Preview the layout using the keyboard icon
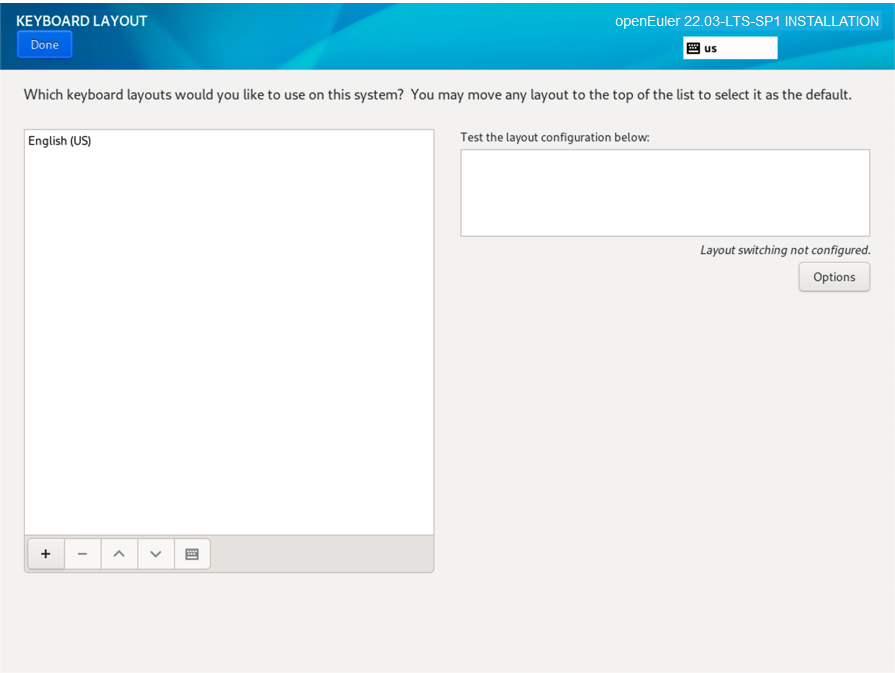 [x=192, y=554]
